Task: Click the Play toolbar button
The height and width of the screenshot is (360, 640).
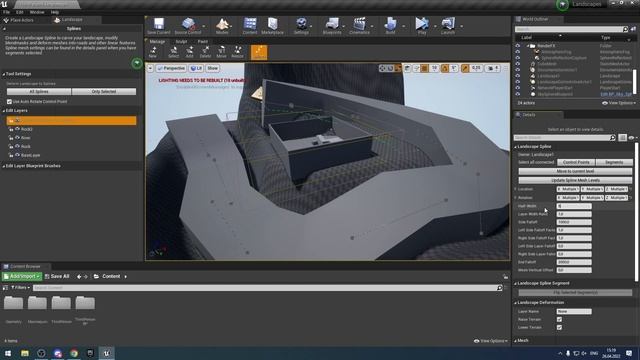Action: 422,26
